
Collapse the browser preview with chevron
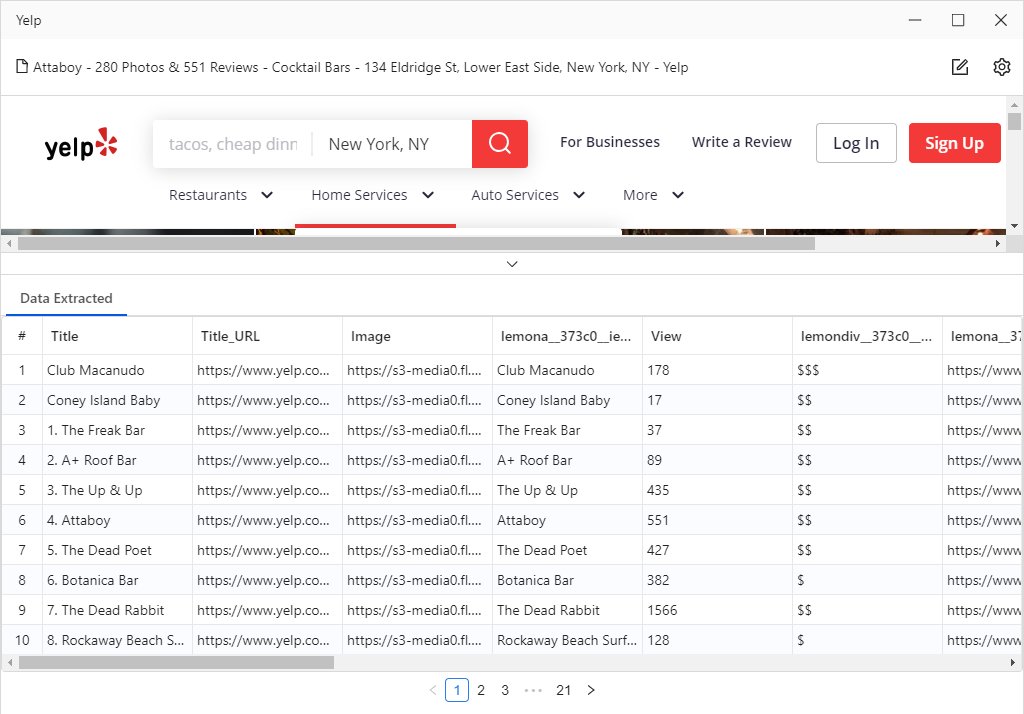pyautogui.click(x=512, y=264)
